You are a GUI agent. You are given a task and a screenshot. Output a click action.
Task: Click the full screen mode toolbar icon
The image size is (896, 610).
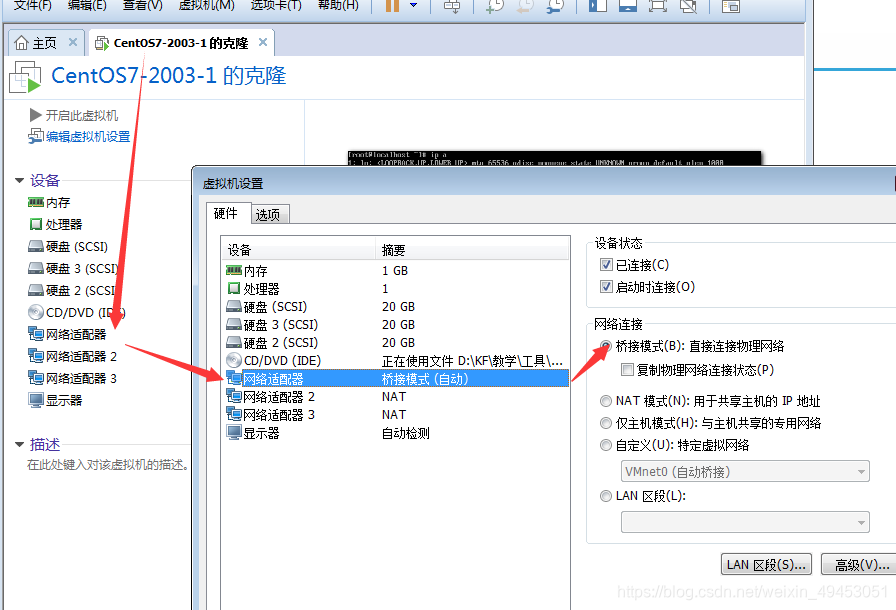(658, 6)
